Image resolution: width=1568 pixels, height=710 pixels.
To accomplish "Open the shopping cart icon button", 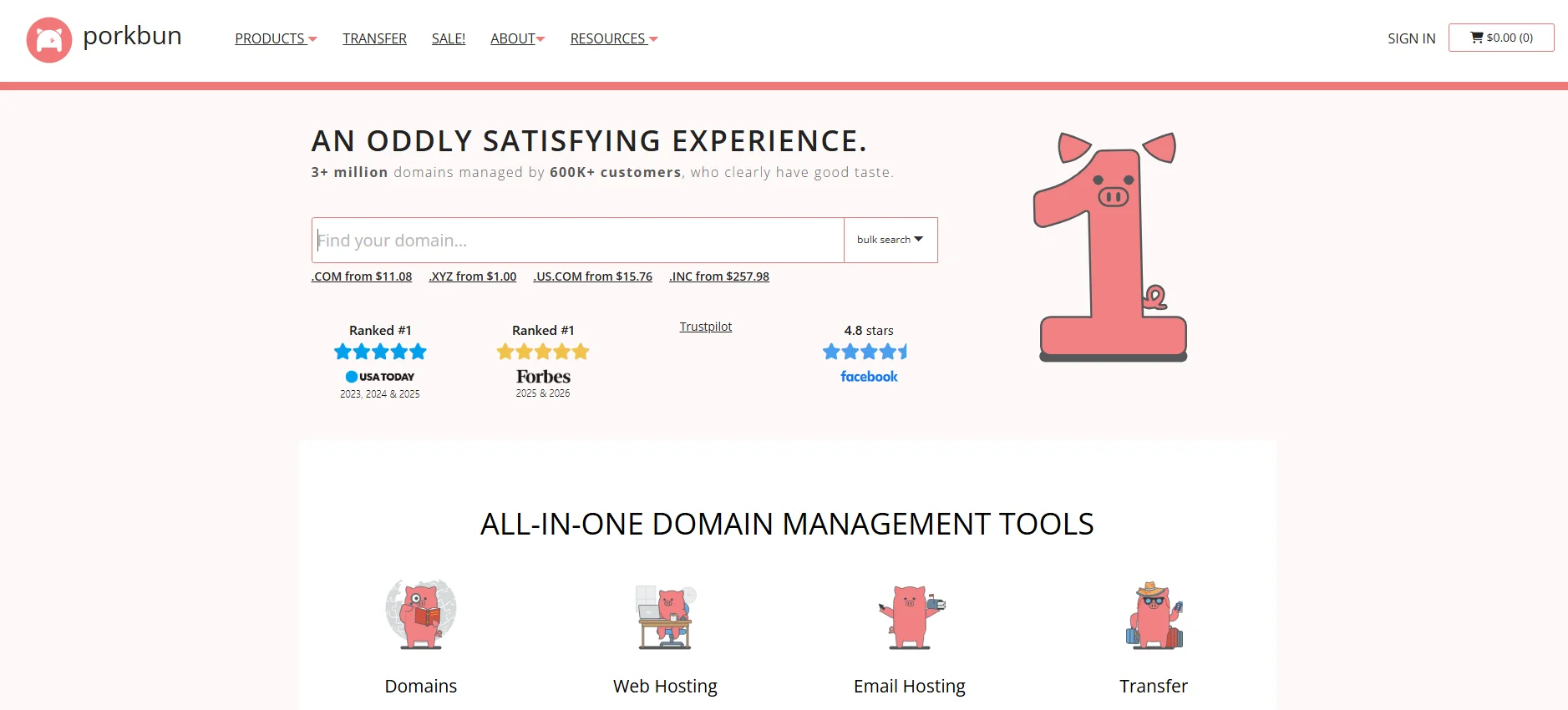I will tap(1501, 38).
